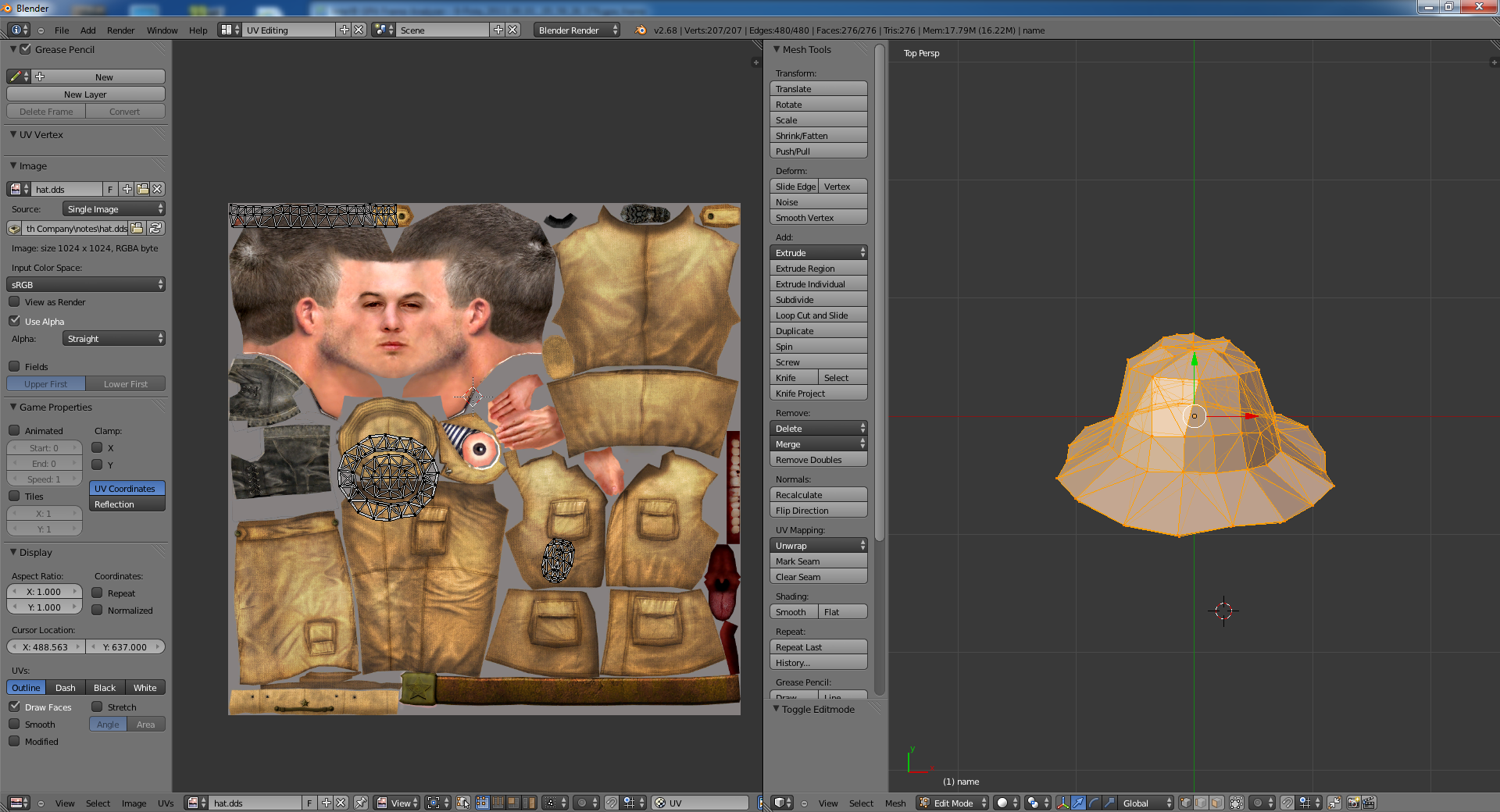
Task: Open the sRGB color space dropdown
Action: pos(86,284)
